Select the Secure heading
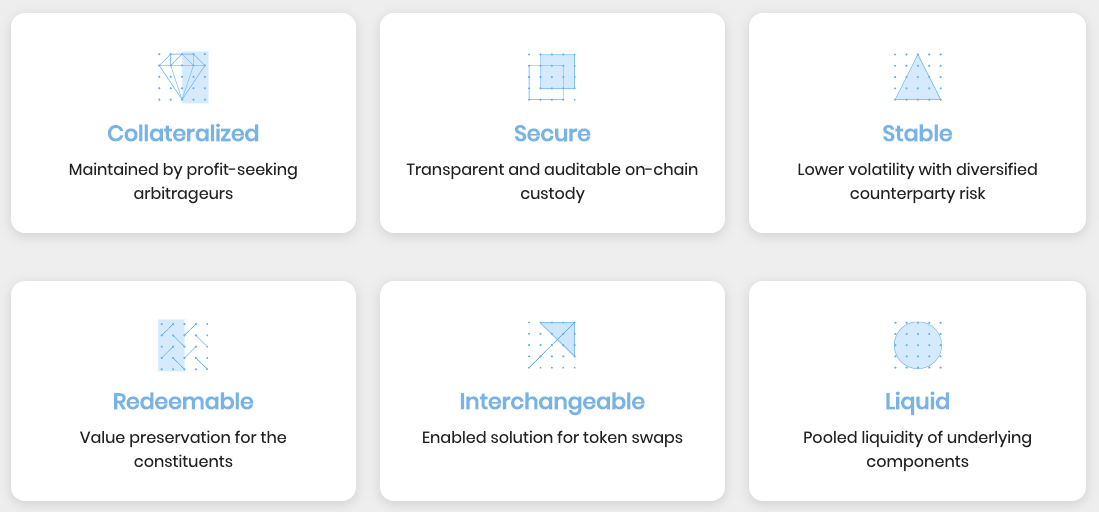Screen dimensions: 1099x512 552,133
